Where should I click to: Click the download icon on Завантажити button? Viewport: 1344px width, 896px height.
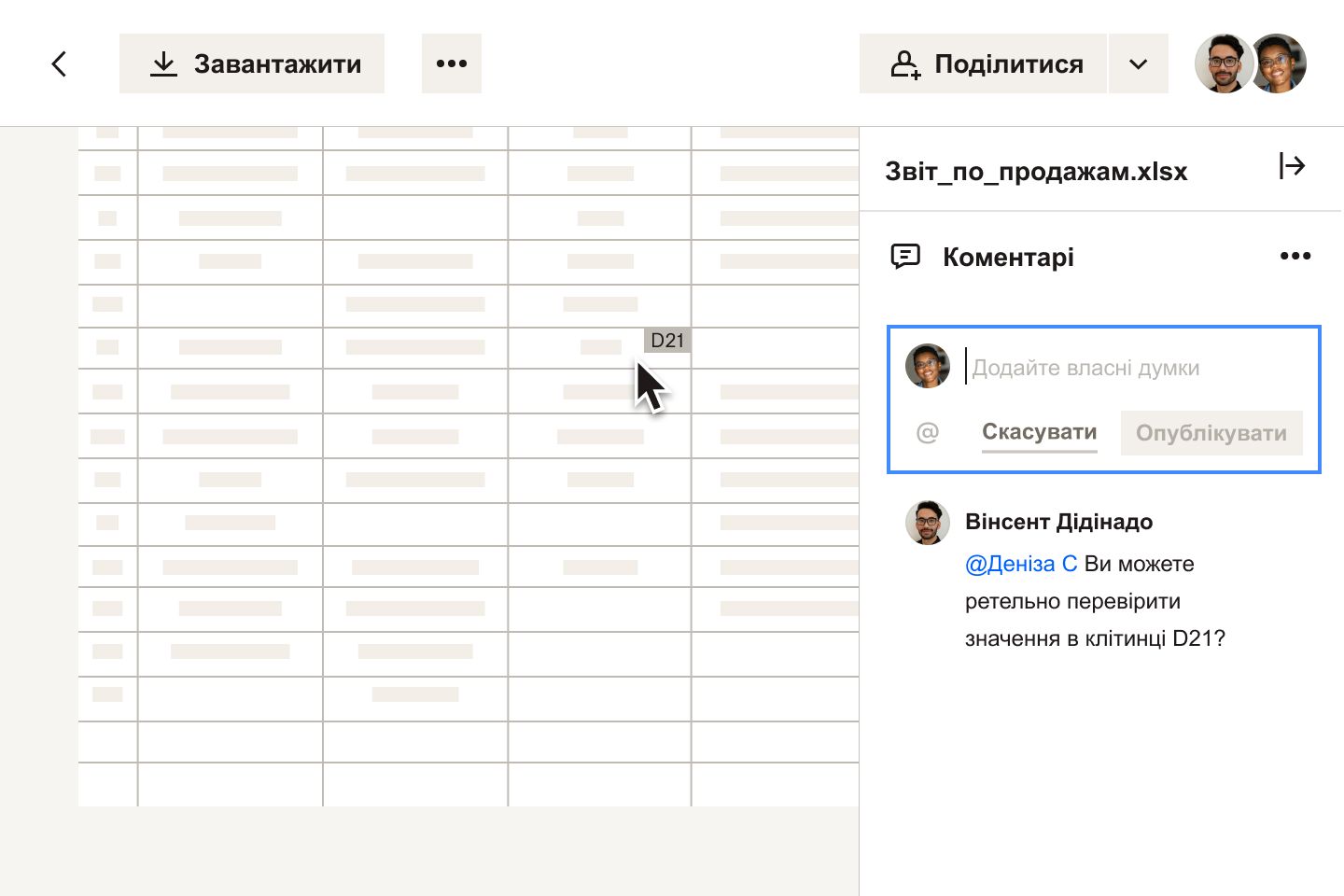coord(164,63)
